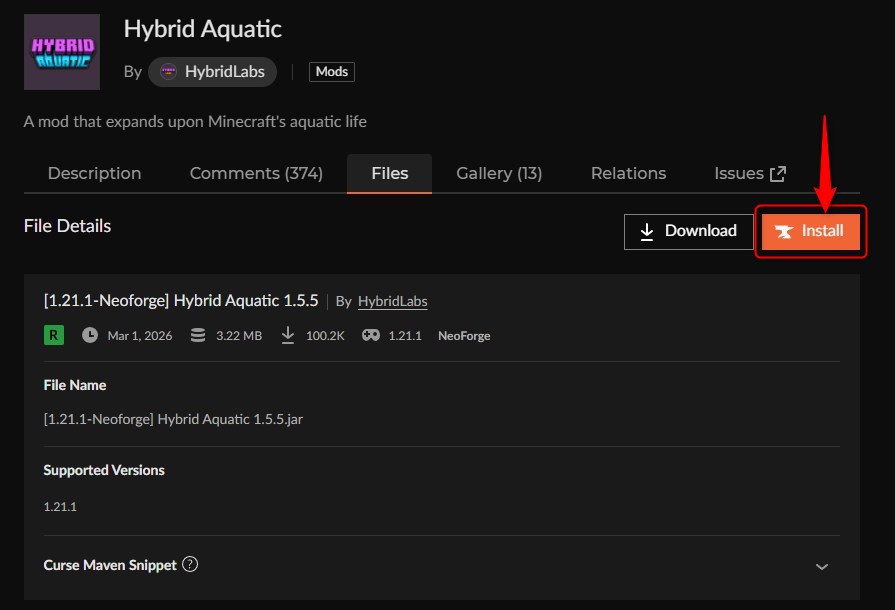Switch to the Gallery (13) tab
895x610 pixels.
[498, 173]
